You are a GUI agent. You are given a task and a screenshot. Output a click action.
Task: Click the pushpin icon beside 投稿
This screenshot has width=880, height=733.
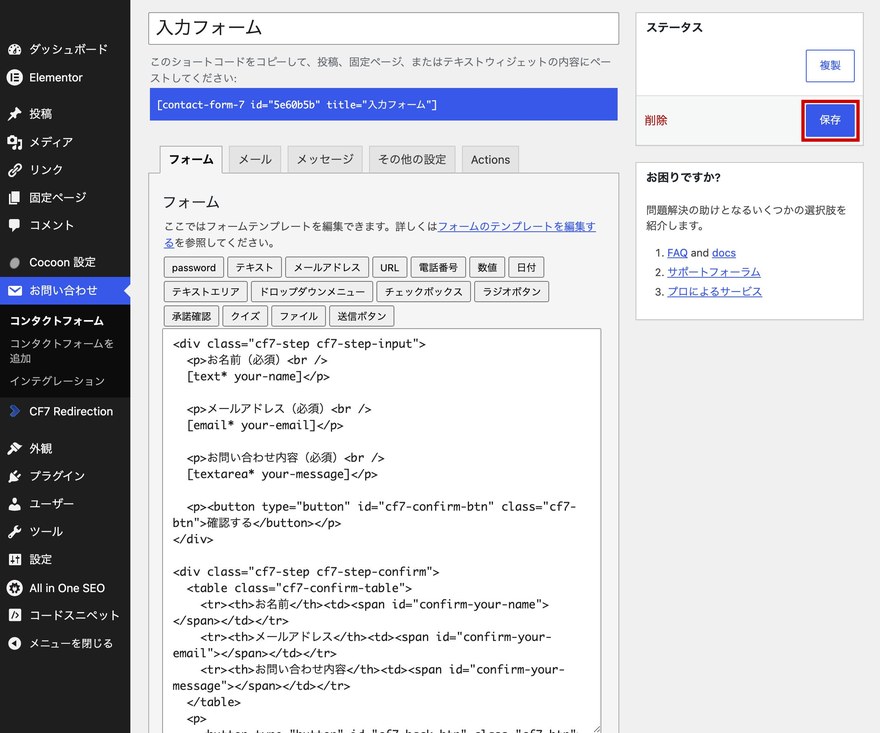[x=15, y=114]
